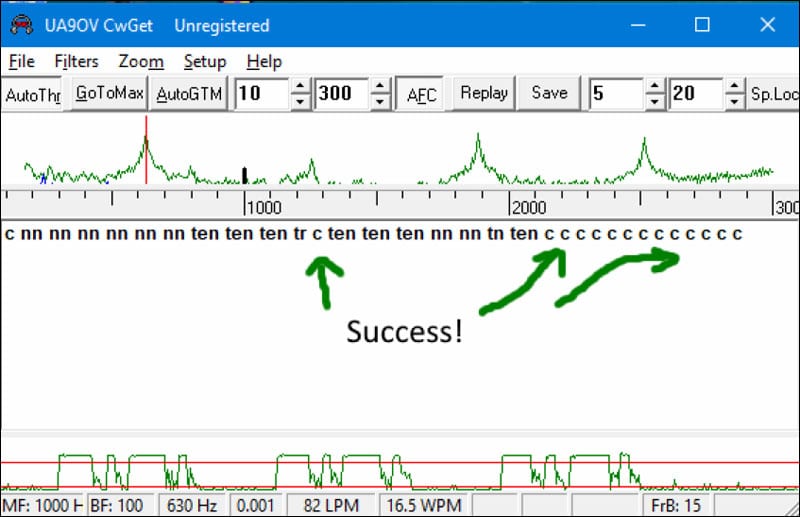Toggle the Sp.Lock button
800x517 pixels.
[x=773, y=93]
